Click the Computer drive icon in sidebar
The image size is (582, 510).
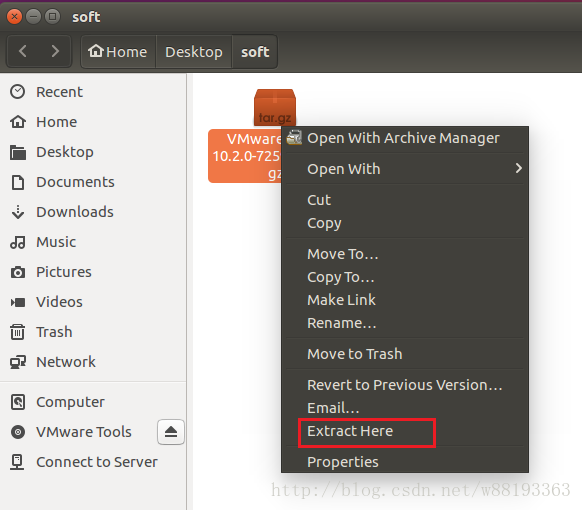[x=17, y=402]
